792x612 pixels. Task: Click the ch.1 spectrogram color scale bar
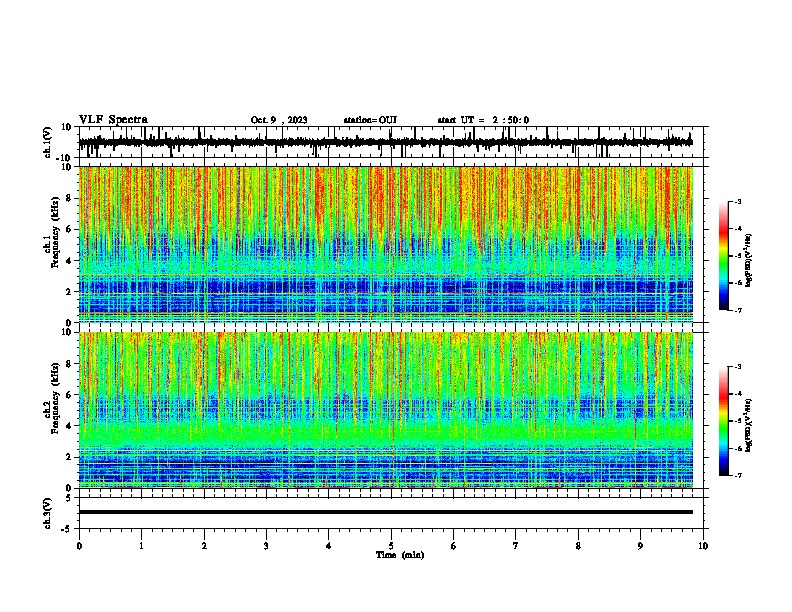[723, 256]
